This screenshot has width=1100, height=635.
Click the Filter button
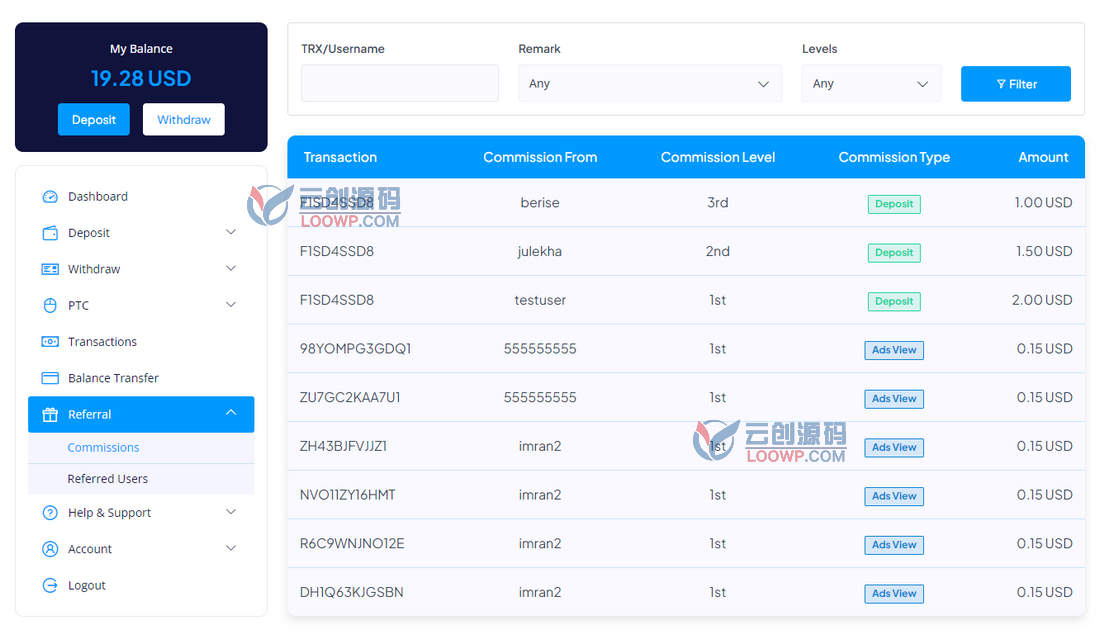1016,84
